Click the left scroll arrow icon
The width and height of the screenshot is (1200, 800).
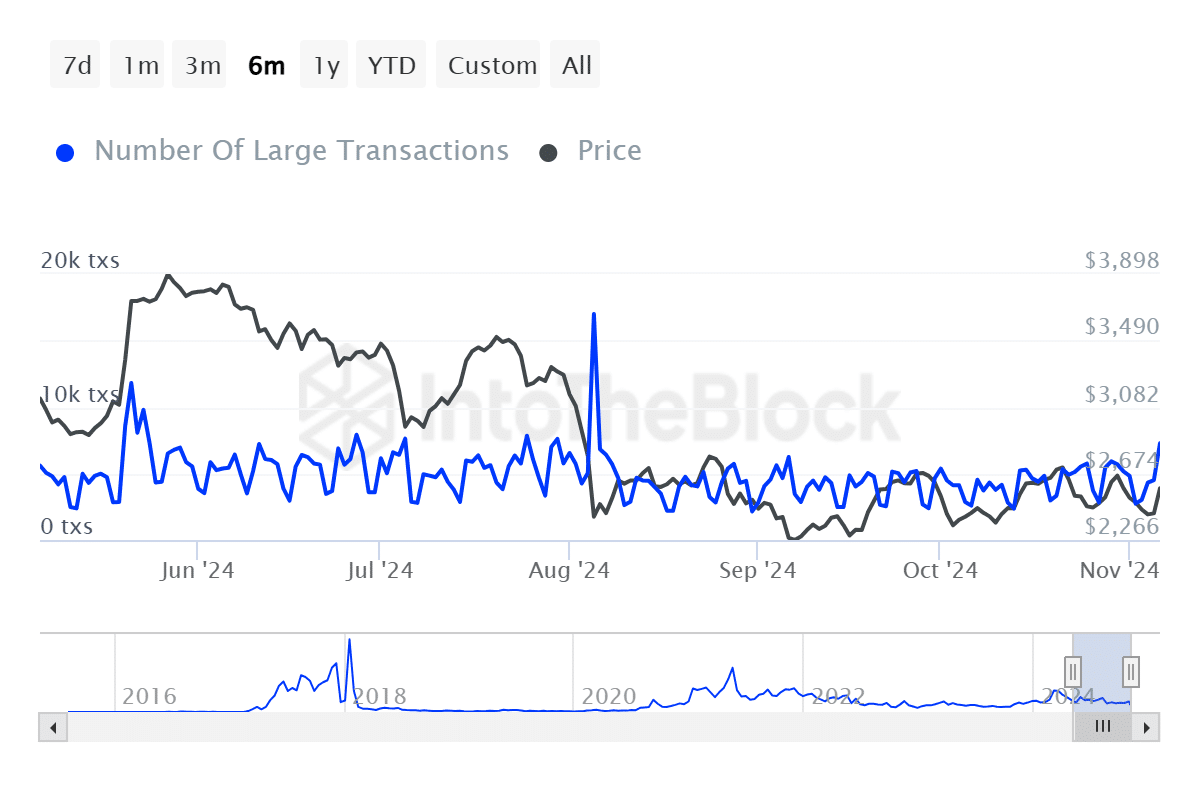52,727
